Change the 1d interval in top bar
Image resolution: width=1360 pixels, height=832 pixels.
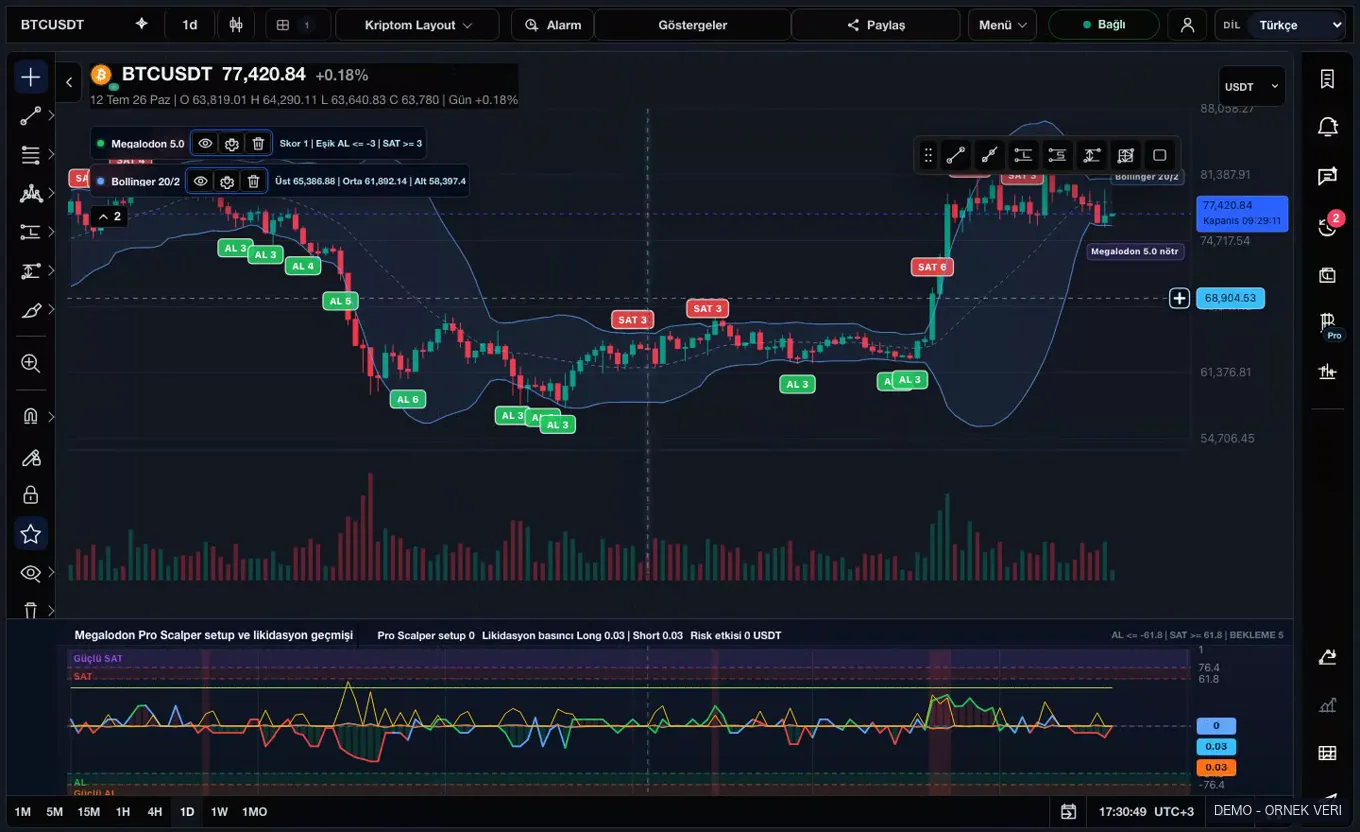(190, 25)
